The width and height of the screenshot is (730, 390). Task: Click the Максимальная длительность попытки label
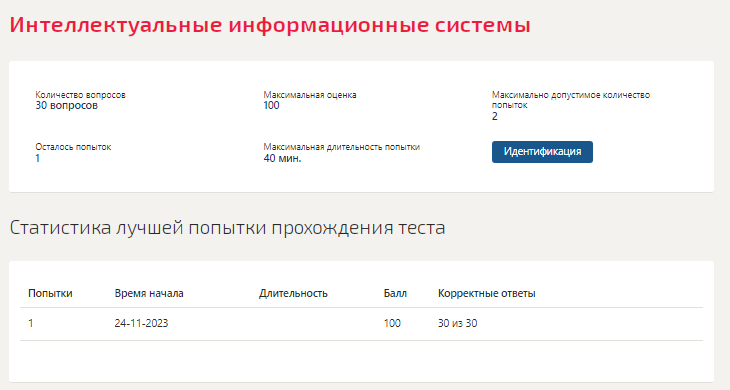pos(342,147)
